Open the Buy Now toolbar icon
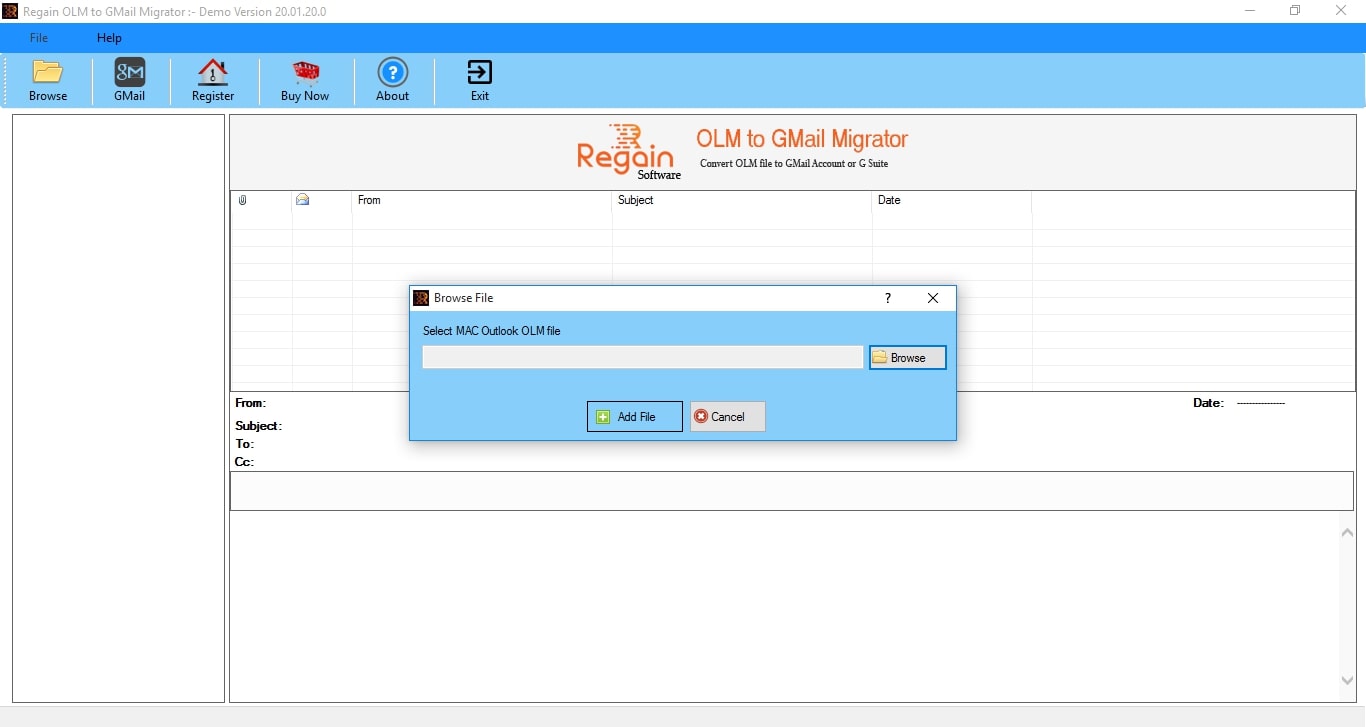The width and height of the screenshot is (1366, 727). 304,80
